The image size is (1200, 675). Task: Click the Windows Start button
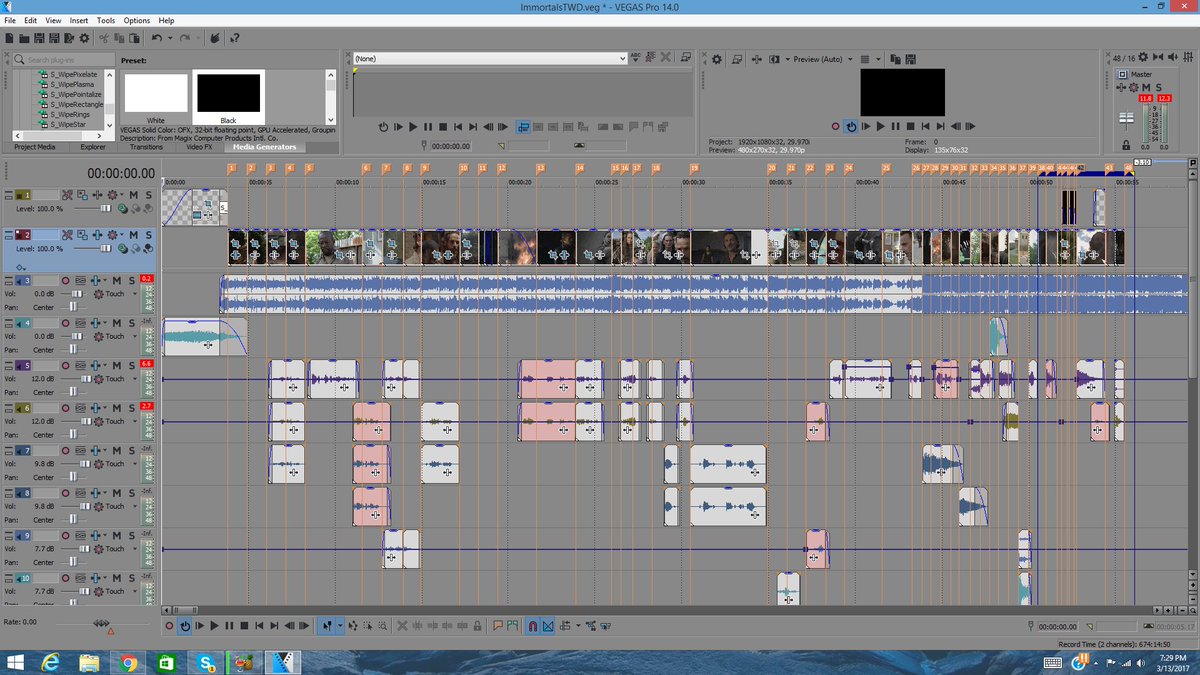[18, 662]
